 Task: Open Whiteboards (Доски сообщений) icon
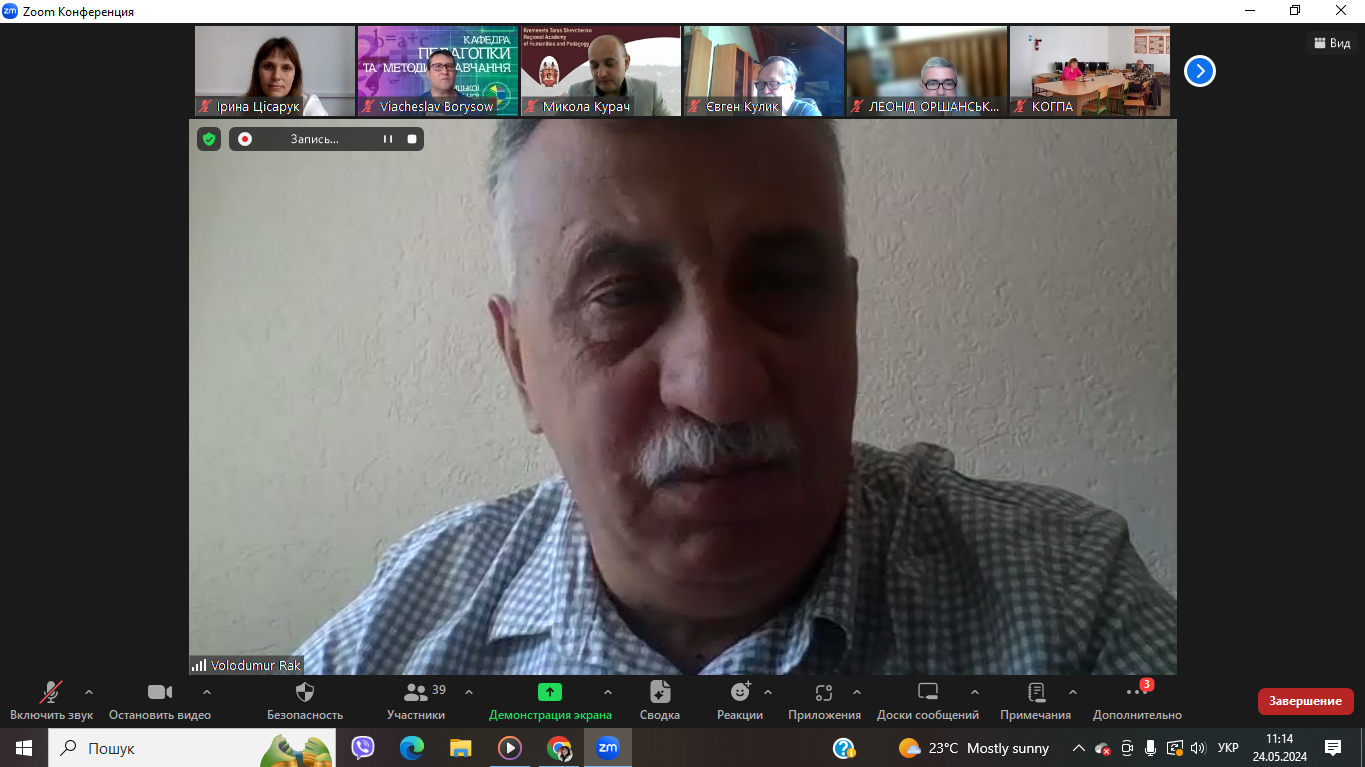[927, 693]
